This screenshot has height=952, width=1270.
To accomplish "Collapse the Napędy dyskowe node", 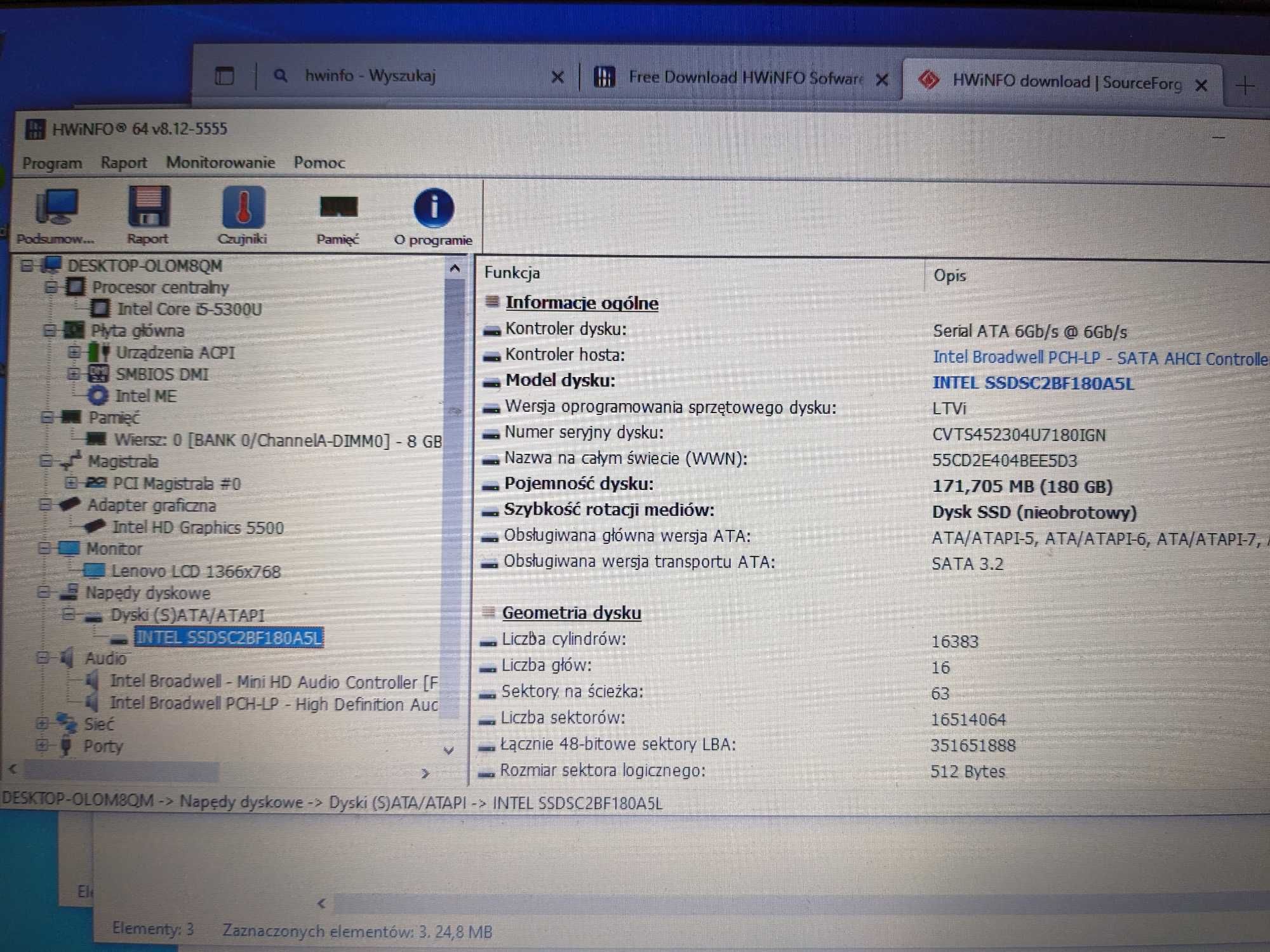I will 44,592.
